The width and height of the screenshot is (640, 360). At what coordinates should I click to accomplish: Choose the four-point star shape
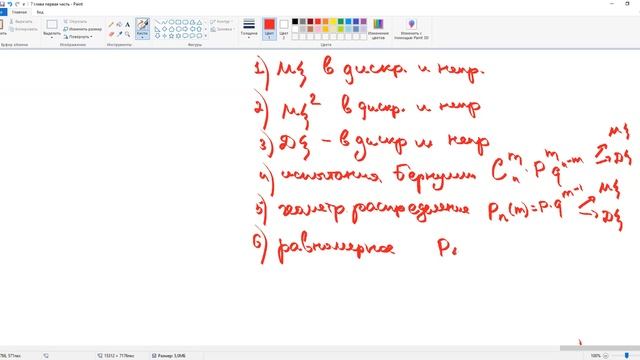pyautogui.click(x=164, y=36)
